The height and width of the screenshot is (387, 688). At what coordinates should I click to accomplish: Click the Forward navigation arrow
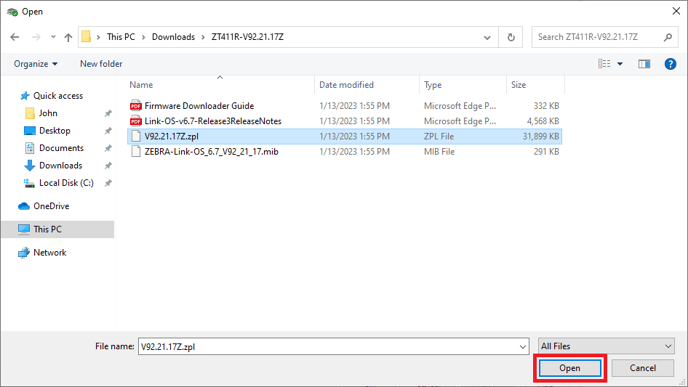[36, 37]
